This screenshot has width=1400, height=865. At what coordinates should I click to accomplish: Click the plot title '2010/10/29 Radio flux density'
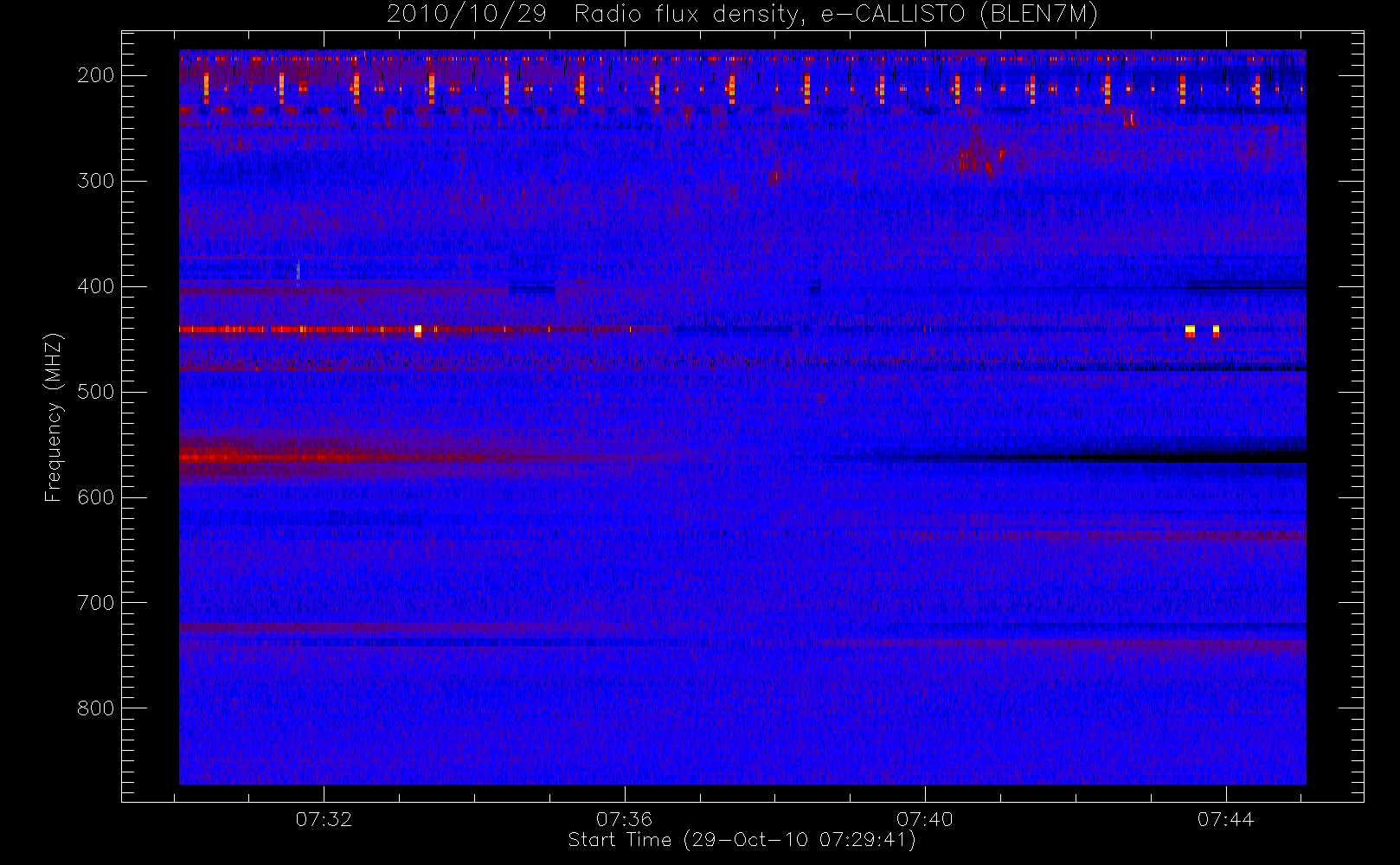(742, 15)
